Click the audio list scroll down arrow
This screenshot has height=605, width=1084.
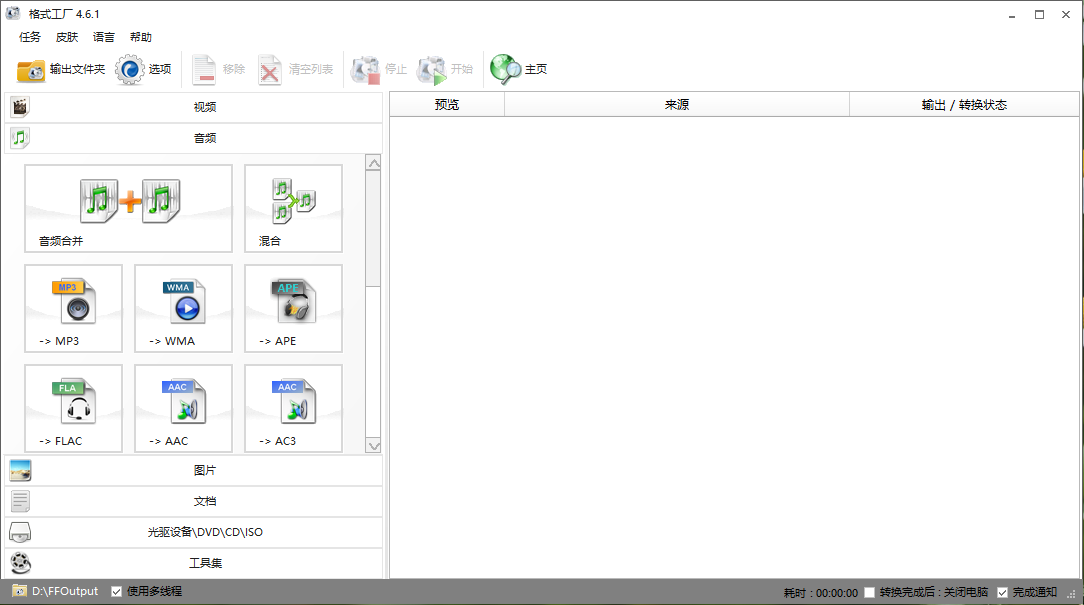click(x=373, y=446)
